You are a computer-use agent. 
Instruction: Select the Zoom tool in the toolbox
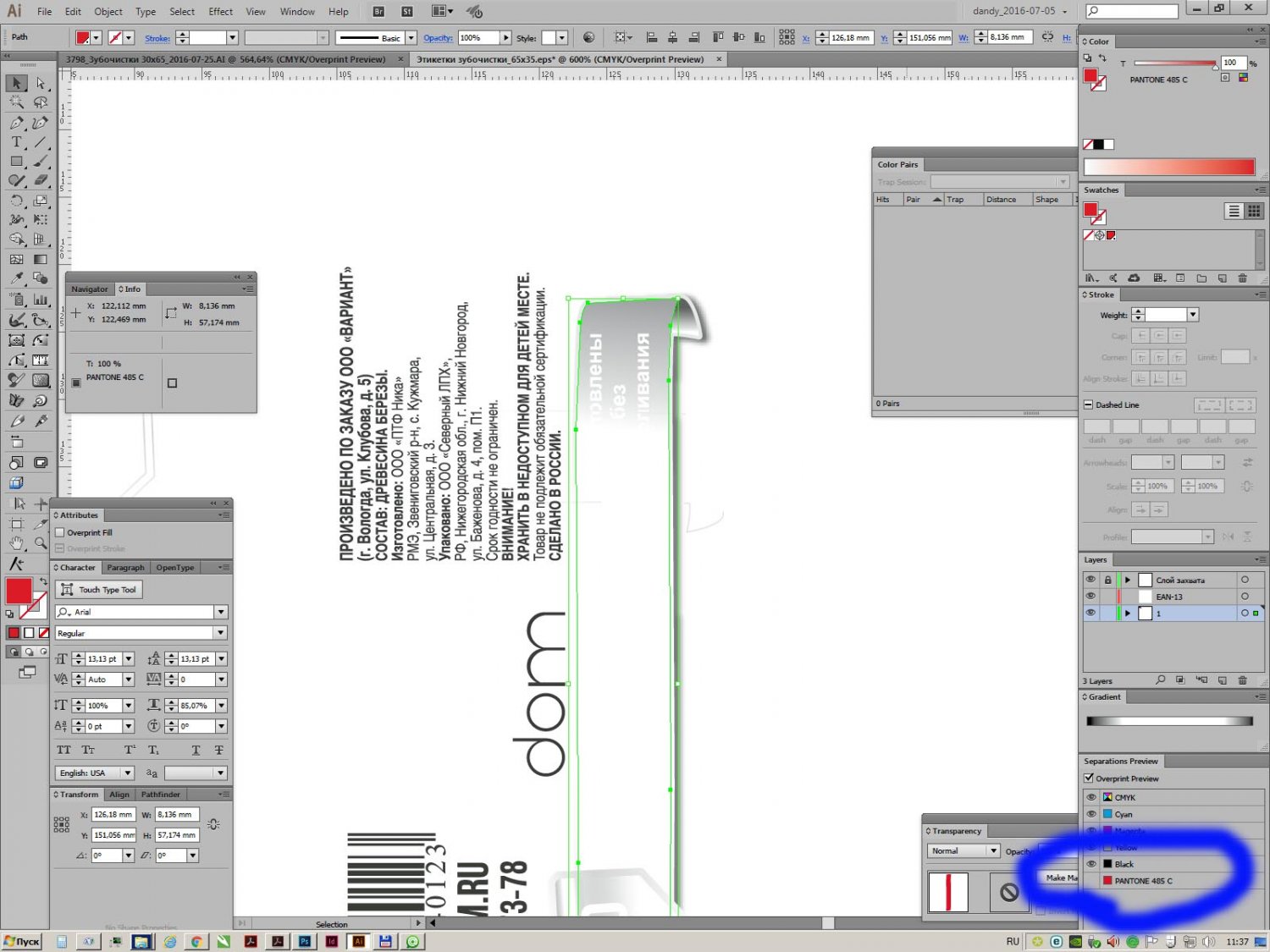[40, 543]
